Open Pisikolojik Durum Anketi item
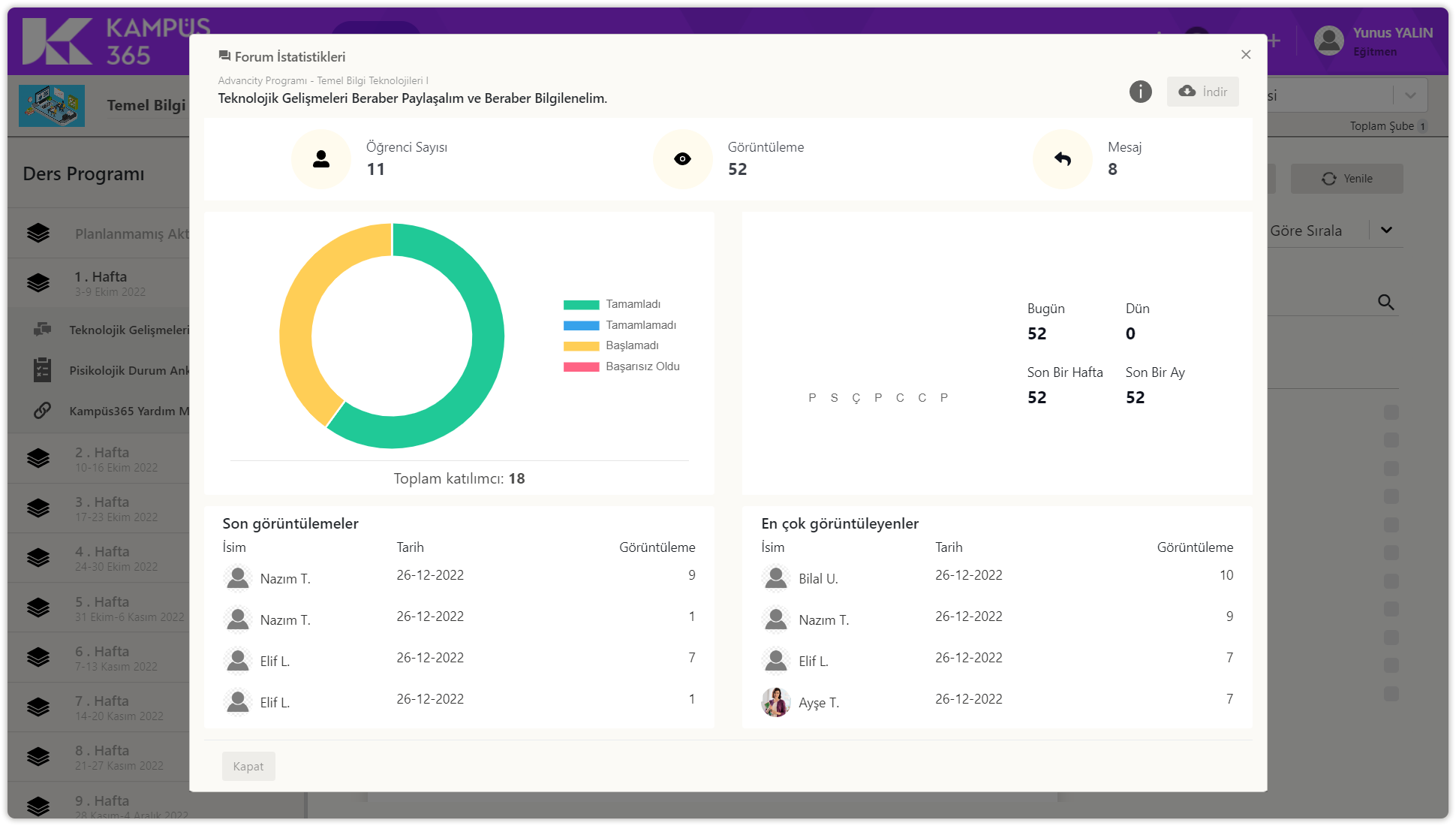 (x=129, y=370)
